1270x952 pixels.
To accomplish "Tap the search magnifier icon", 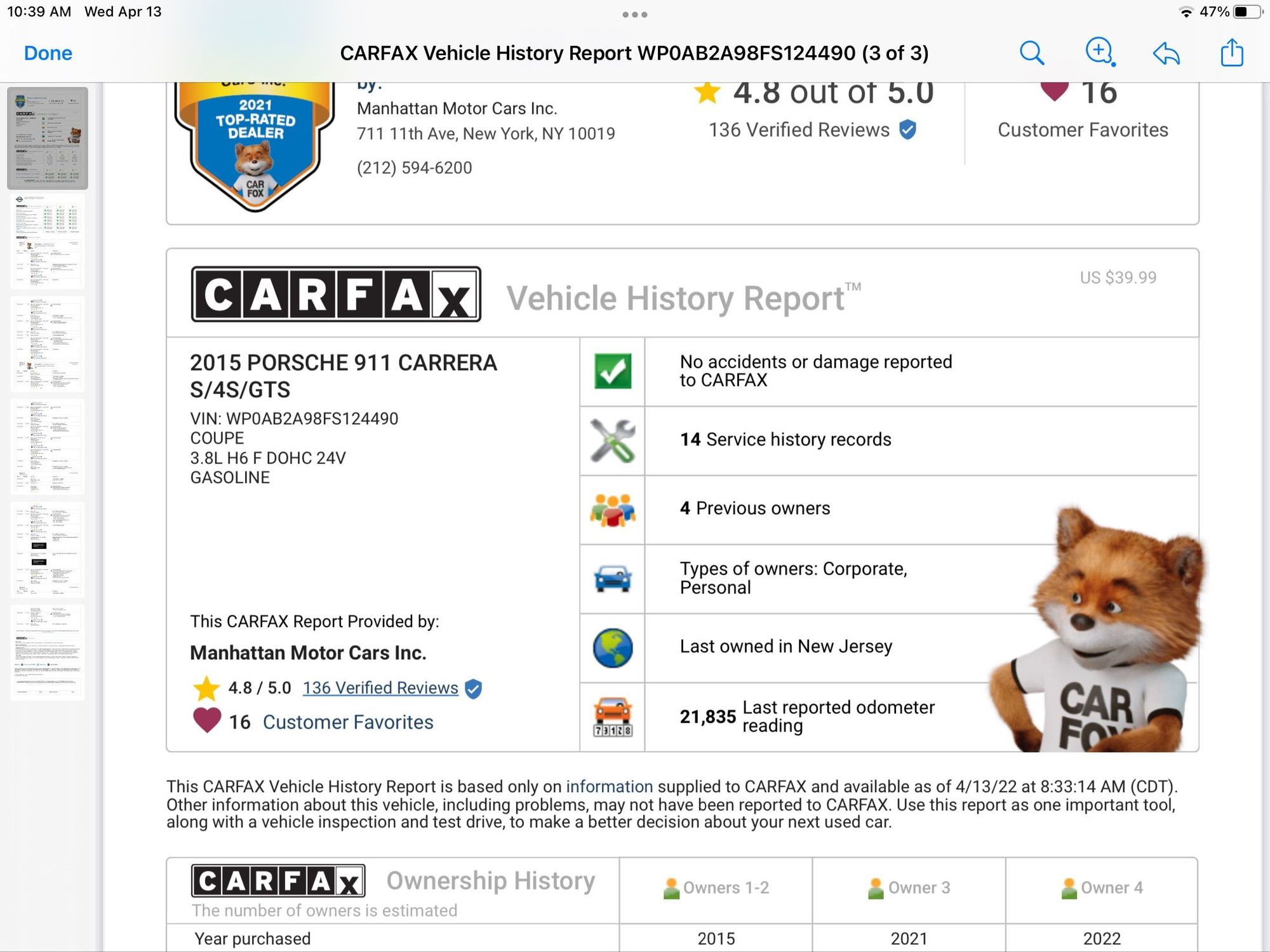I will 1032,53.
